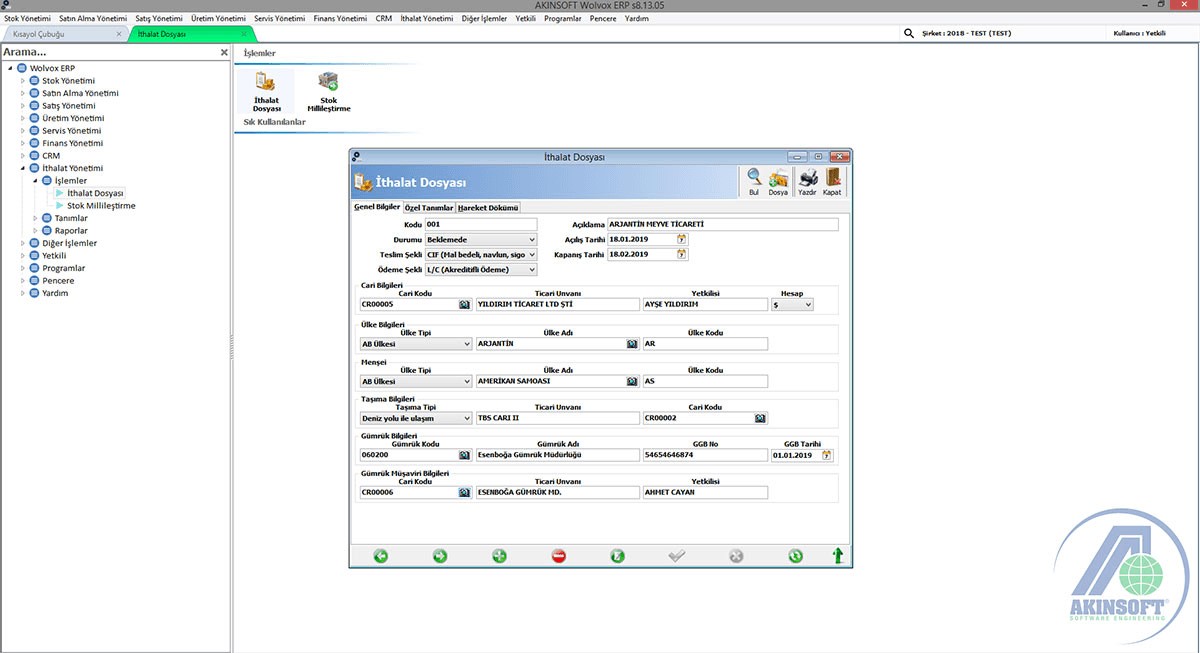Switch to the Hareket Dökümü tab

488,208
